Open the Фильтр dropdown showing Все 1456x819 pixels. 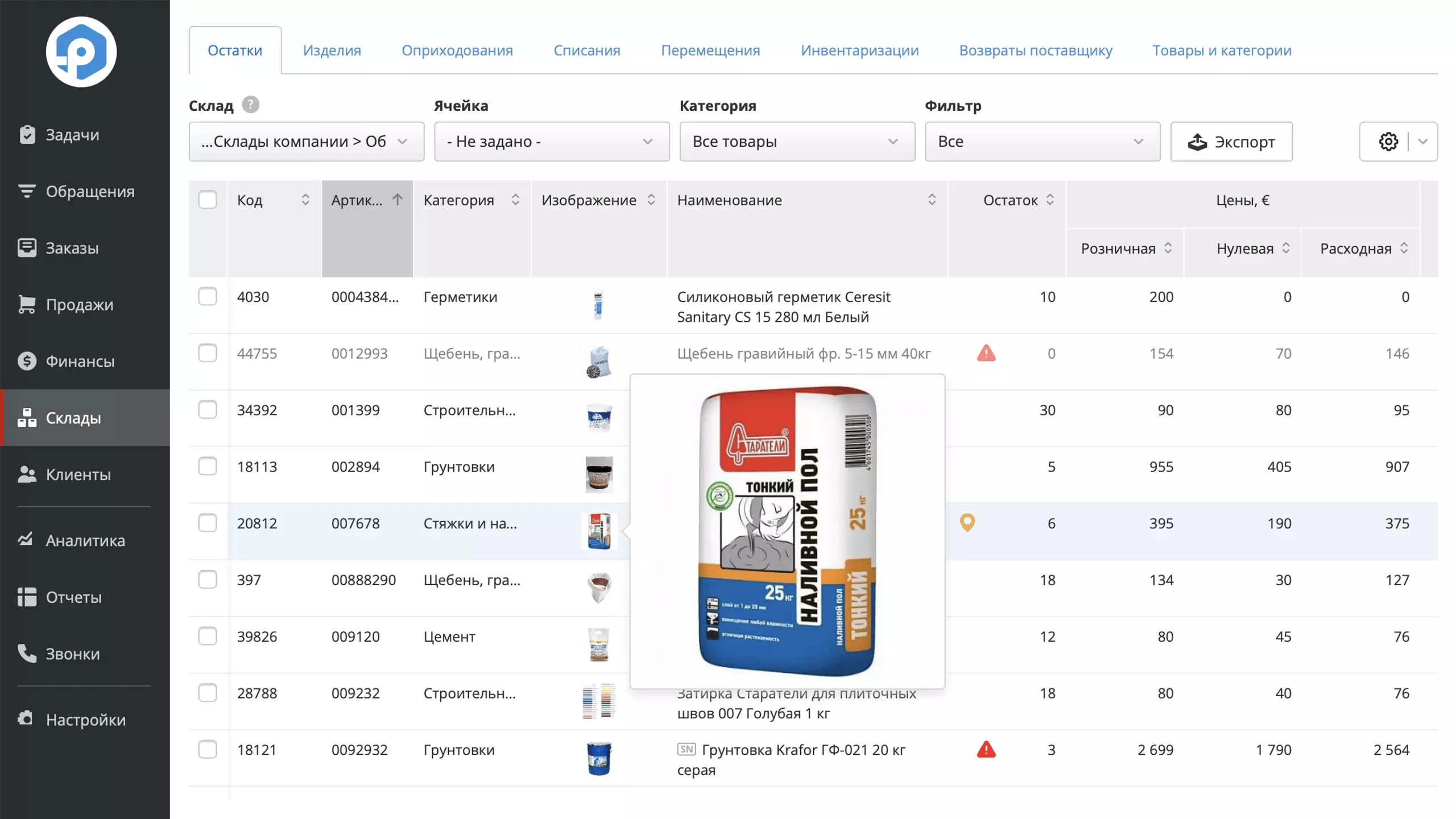1043,142
